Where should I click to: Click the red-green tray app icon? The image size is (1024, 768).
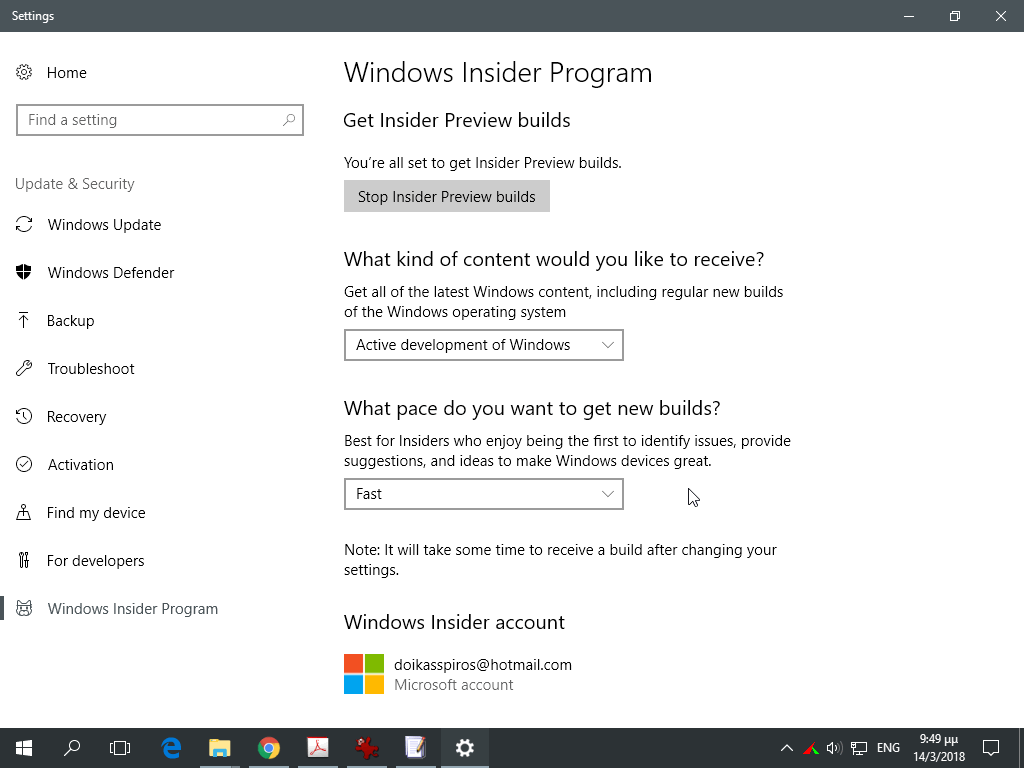click(811, 748)
